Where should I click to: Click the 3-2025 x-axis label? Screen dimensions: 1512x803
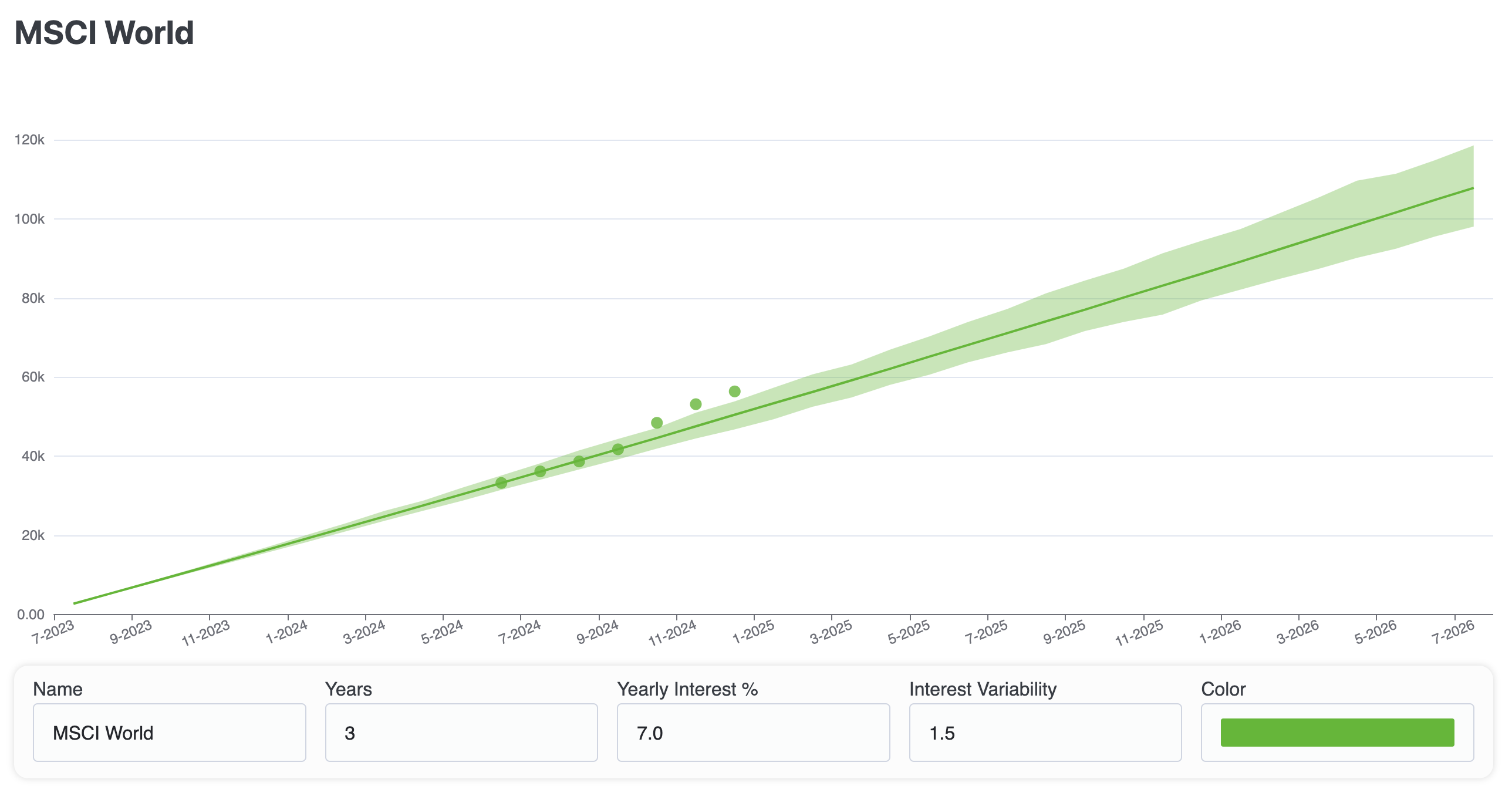831,632
